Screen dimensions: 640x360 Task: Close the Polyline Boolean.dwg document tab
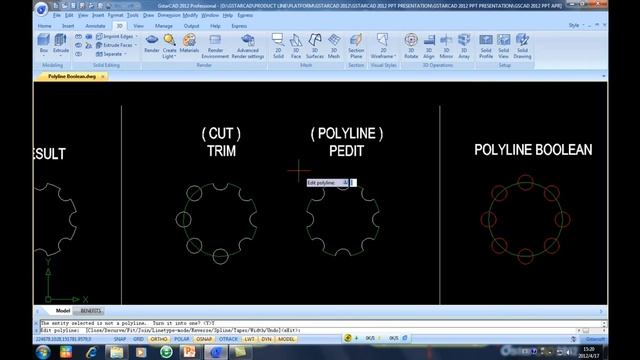pyautogui.click(x=103, y=76)
